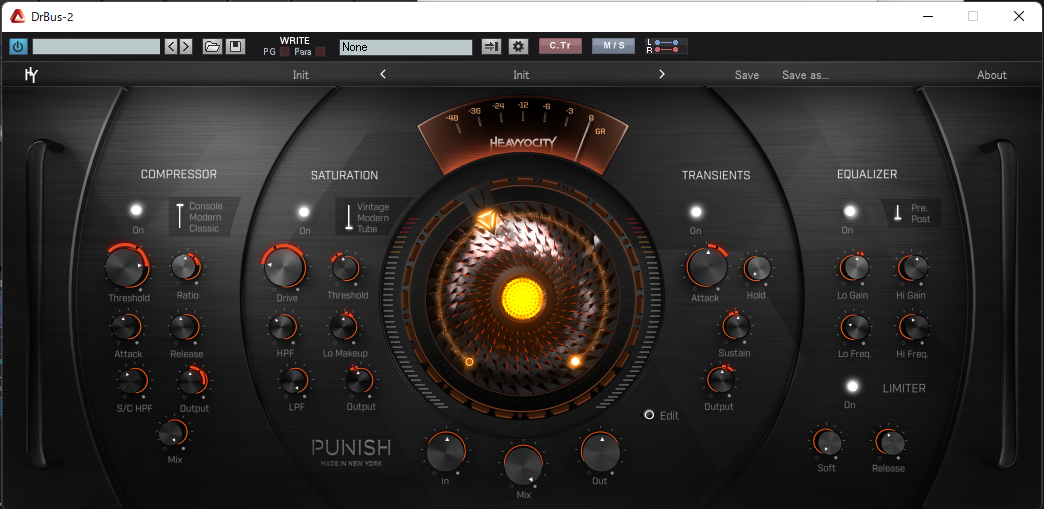Click the Hi Gain knob
This screenshot has width=1044, height=509.
[914, 267]
